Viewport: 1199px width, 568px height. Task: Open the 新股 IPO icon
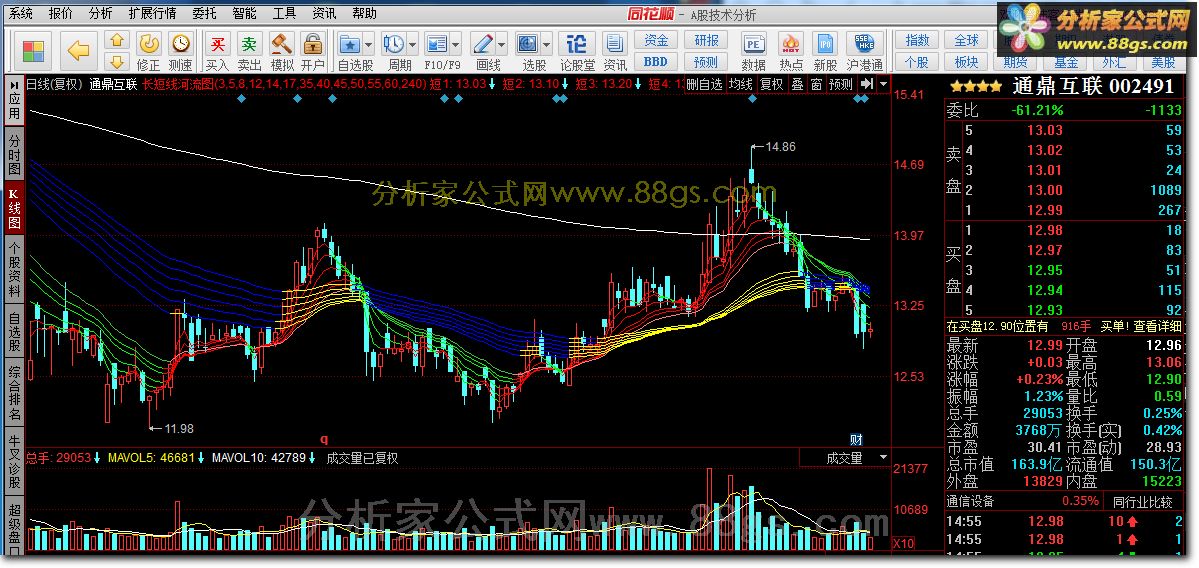pos(826,51)
